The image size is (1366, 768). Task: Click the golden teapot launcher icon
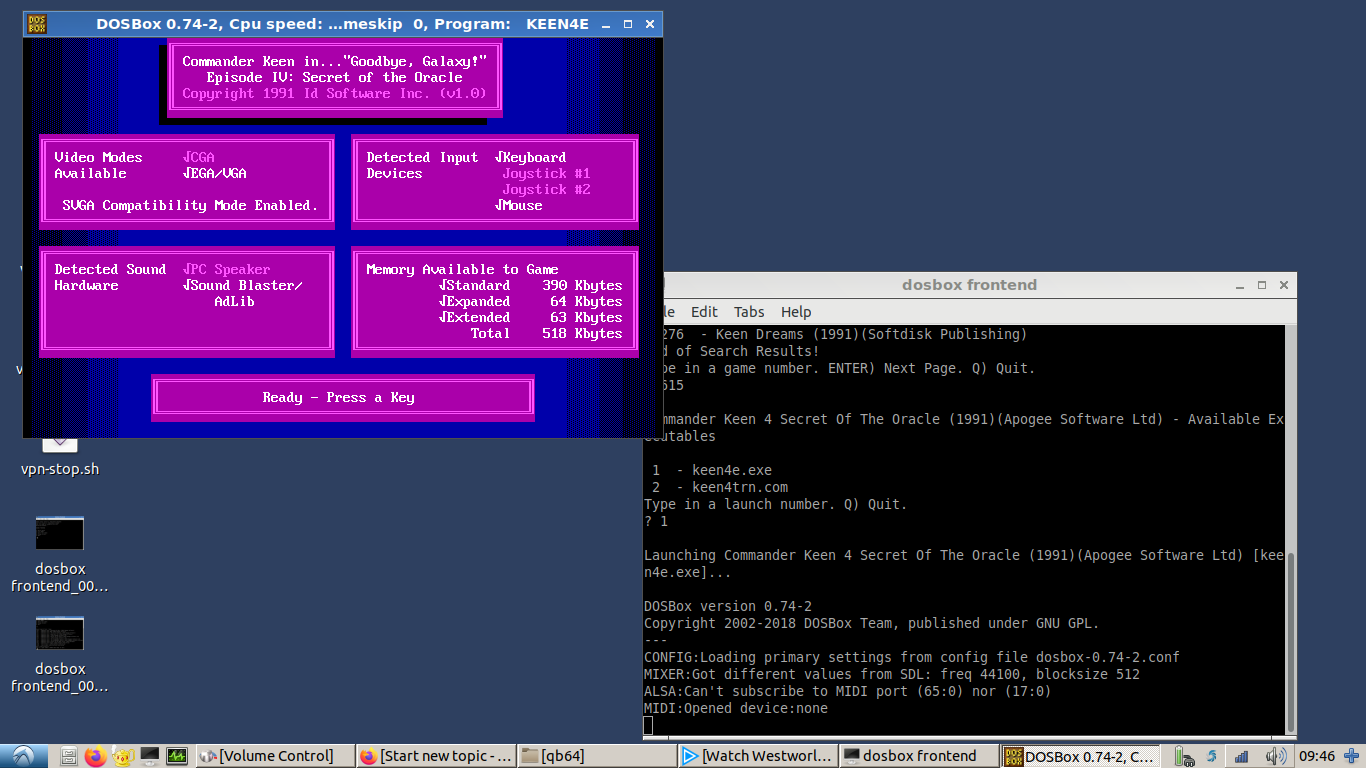point(123,756)
